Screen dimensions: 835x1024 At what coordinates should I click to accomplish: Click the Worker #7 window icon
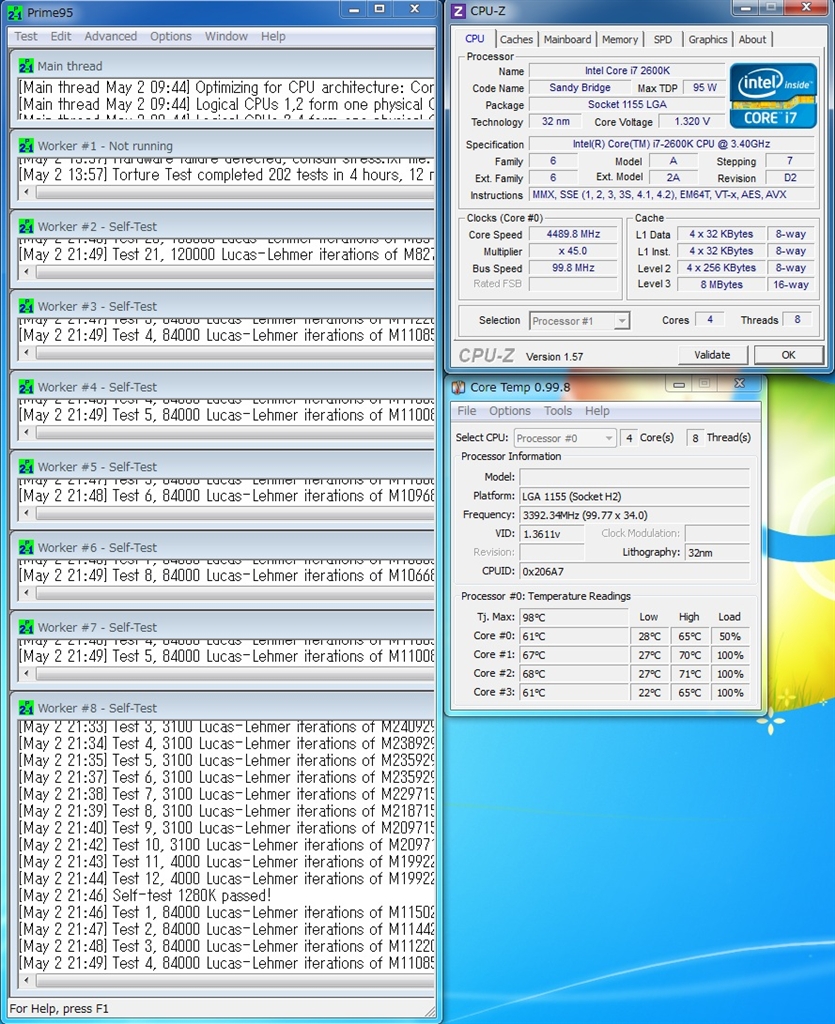coord(26,628)
